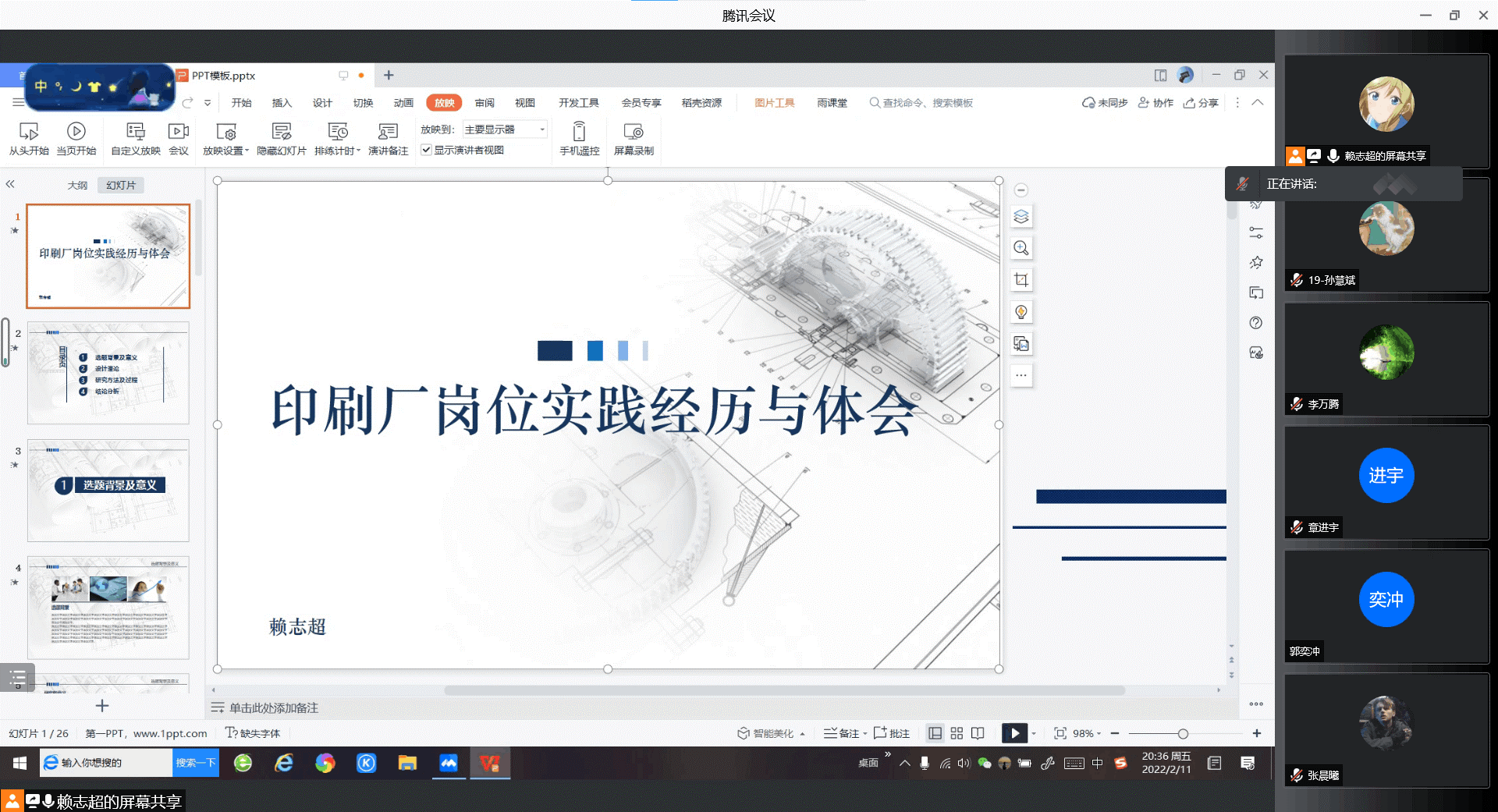Click zoom out minus in status bar
Image resolution: width=1498 pixels, height=812 pixels.
[x=1115, y=733]
